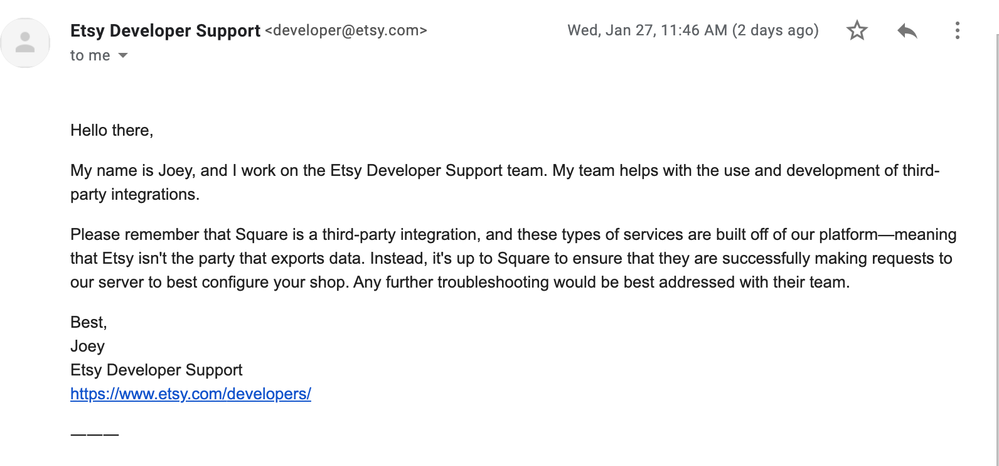This screenshot has width=999, height=466.
Task: Reply to the Etsy Developer Support email
Action: [x=907, y=31]
